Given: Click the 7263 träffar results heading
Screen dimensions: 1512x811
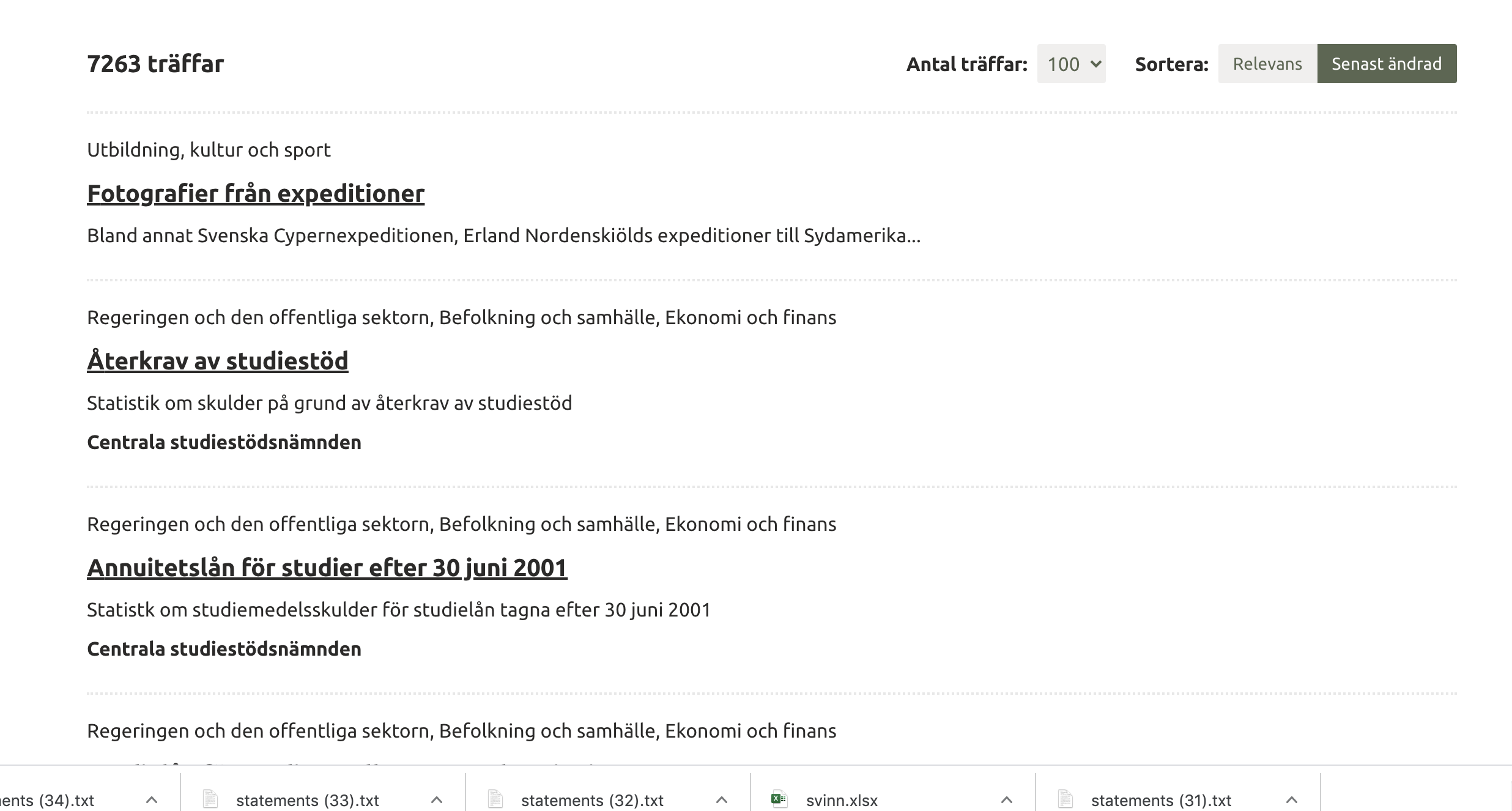Looking at the screenshot, I should point(155,64).
